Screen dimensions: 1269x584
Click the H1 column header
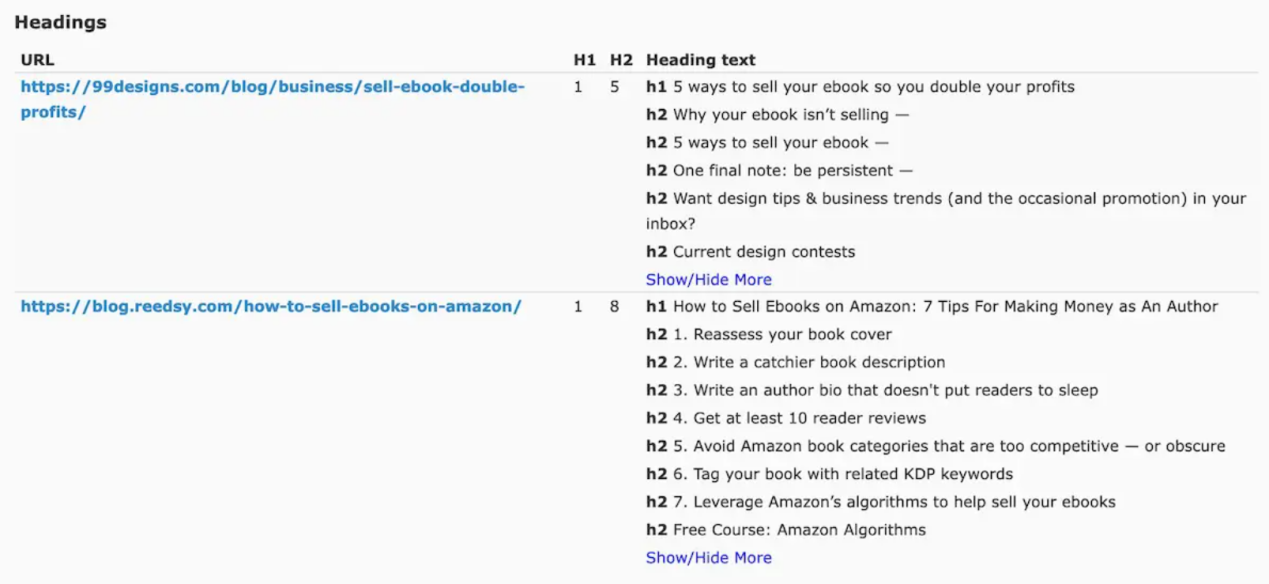(x=584, y=60)
